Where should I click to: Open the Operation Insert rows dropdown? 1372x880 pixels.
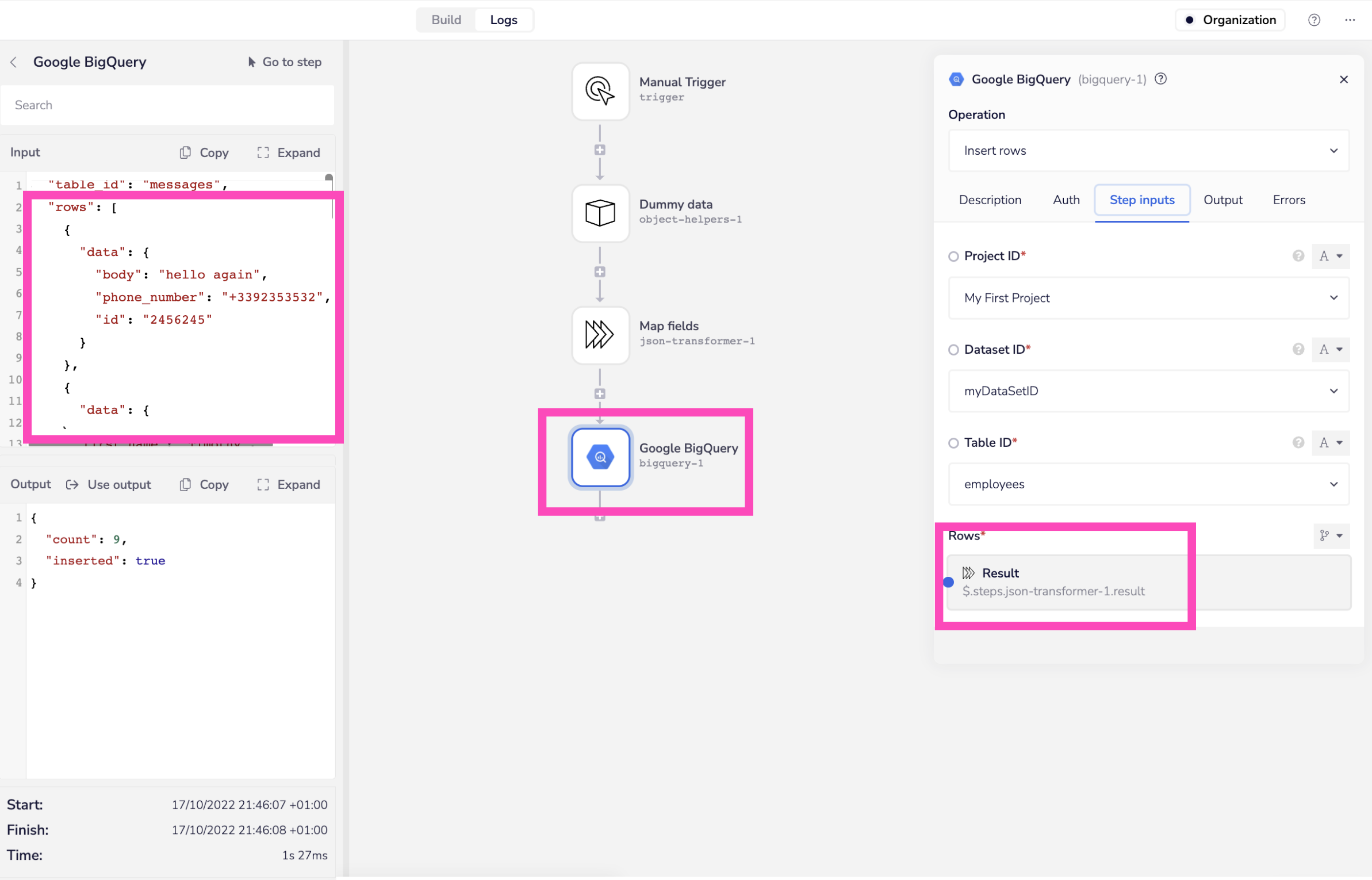(x=1148, y=151)
